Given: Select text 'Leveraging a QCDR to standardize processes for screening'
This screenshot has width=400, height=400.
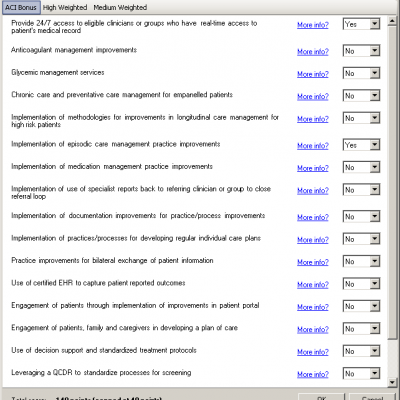Looking at the screenshot, I should (x=101, y=373).
